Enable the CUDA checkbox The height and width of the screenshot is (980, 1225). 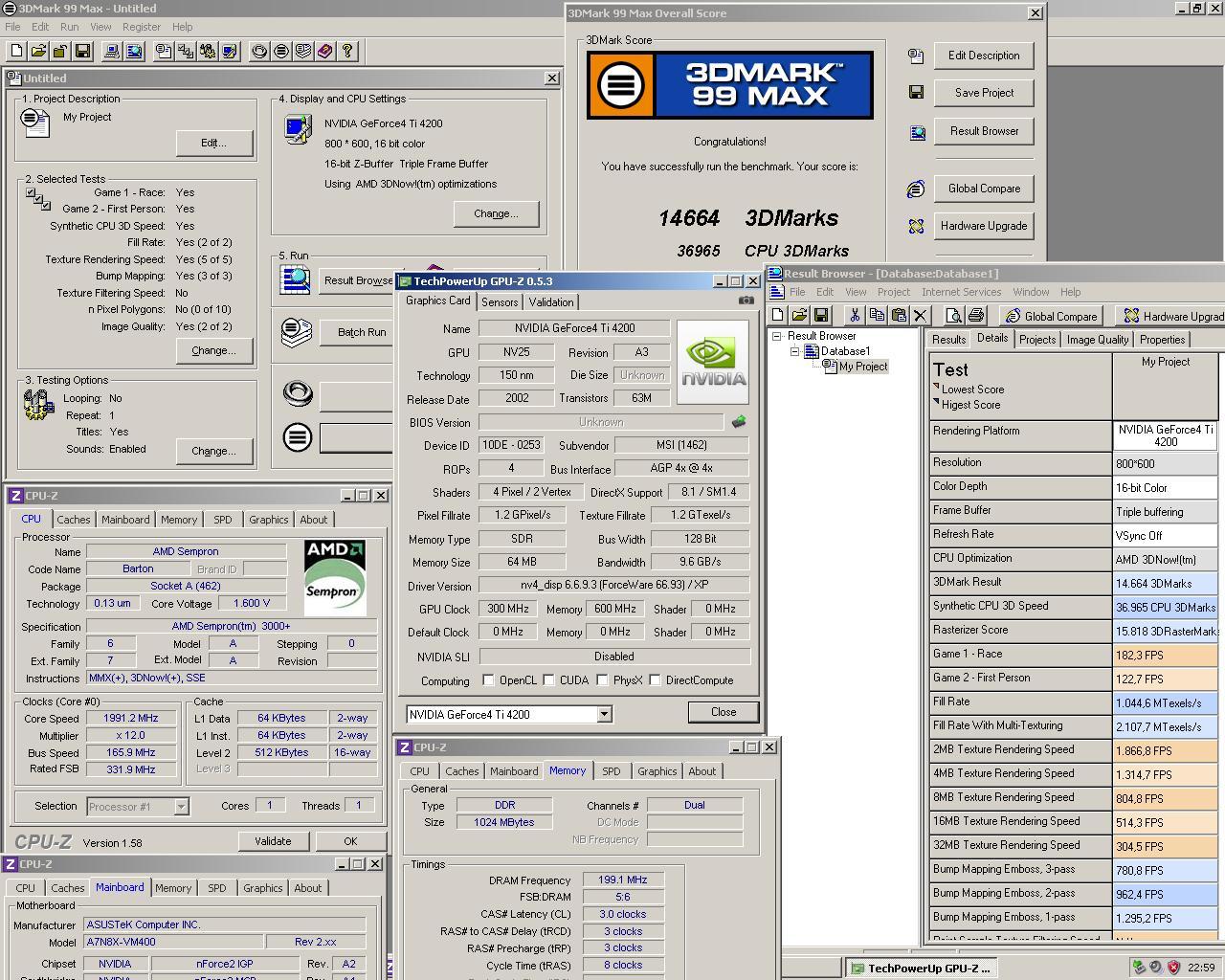pyautogui.click(x=549, y=680)
